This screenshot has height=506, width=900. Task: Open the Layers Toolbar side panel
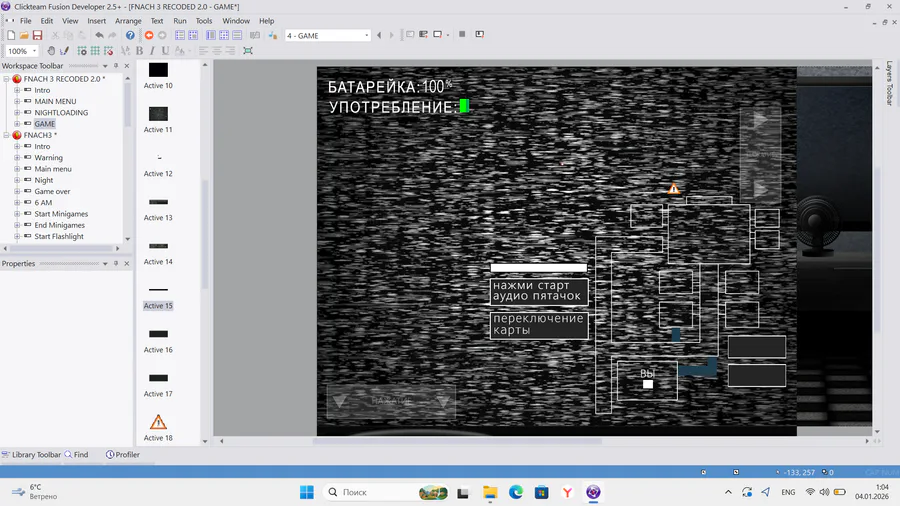tap(889, 83)
